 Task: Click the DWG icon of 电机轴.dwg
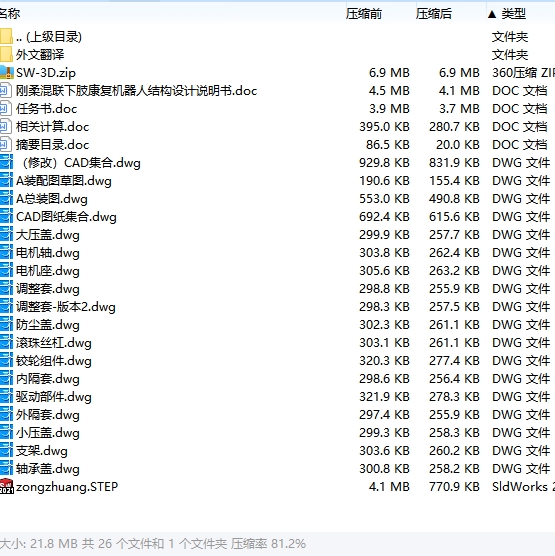6,253
